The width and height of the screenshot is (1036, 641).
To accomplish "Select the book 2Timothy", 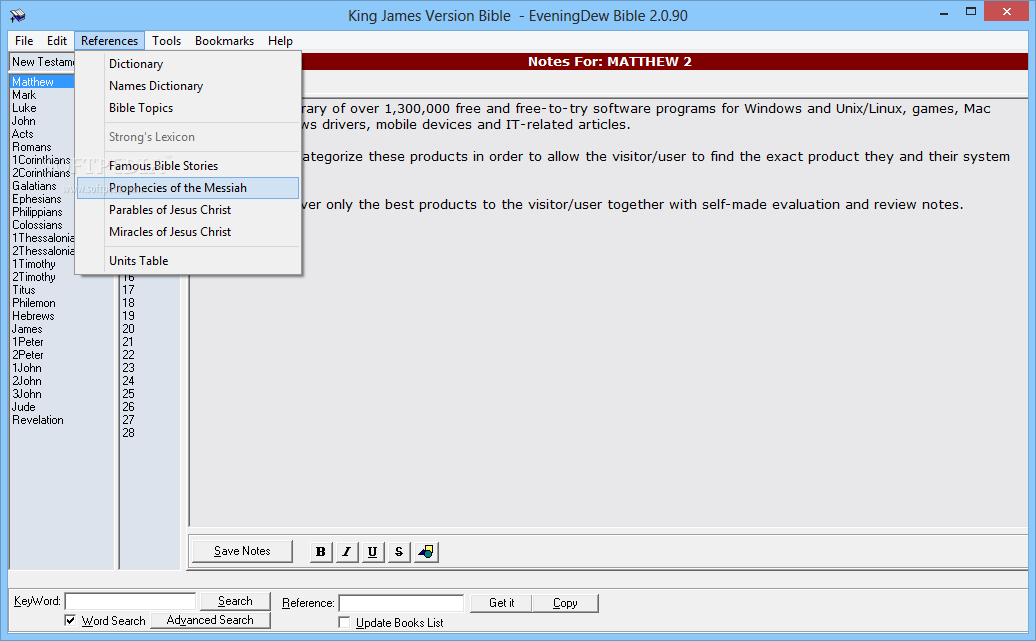I will coord(34,277).
